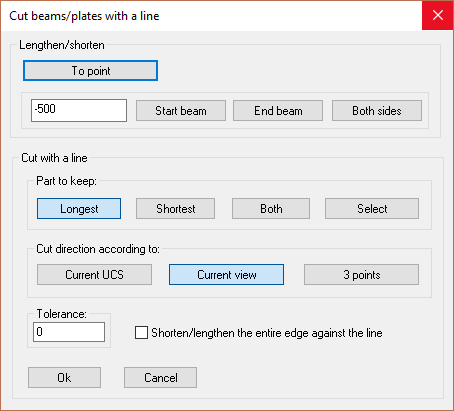Set cut direction by 3 points
Viewport: 454px width, 411px height.
tap(361, 275)
